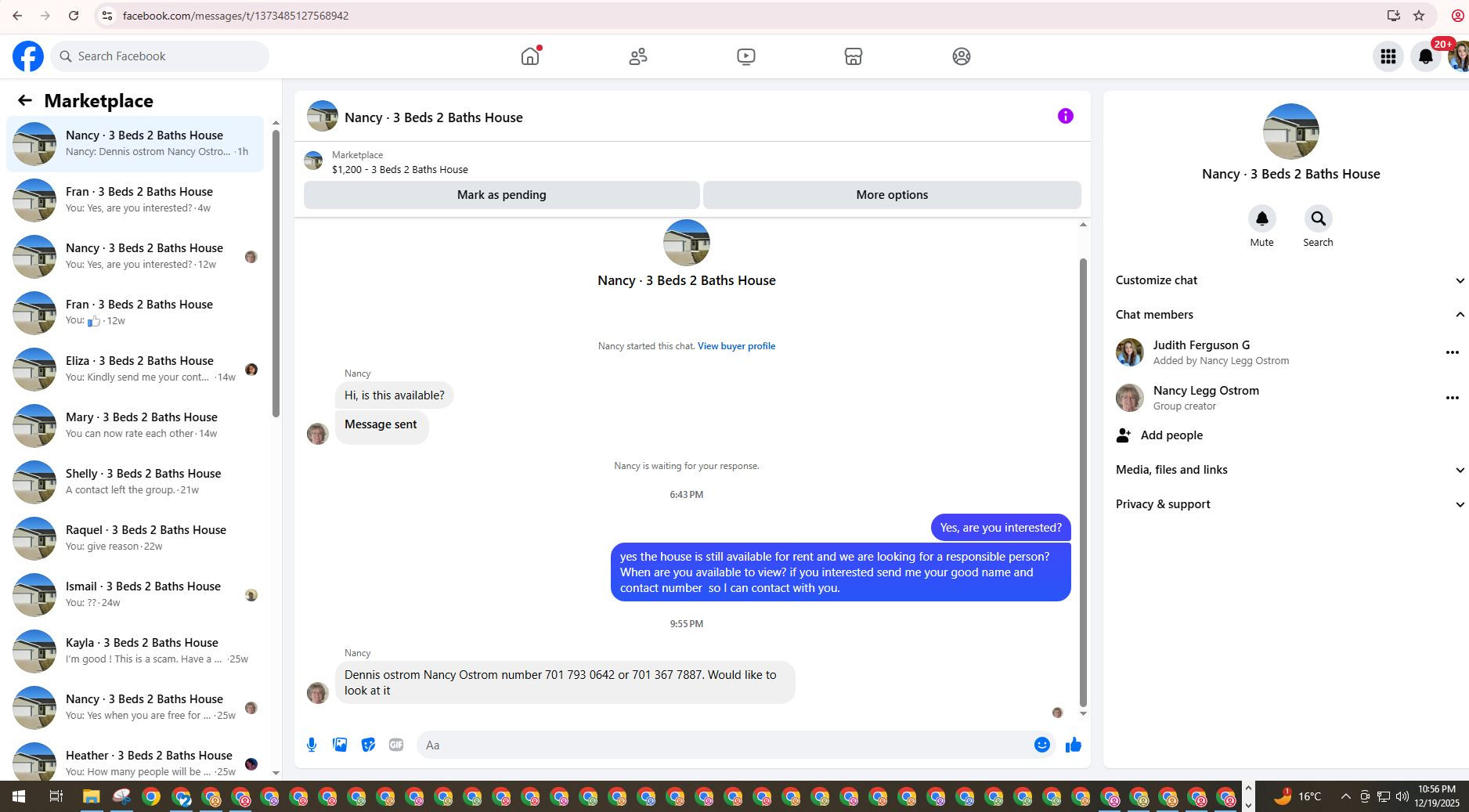
Task: Open Facebook home via the logo
Action: coord(28,56)
